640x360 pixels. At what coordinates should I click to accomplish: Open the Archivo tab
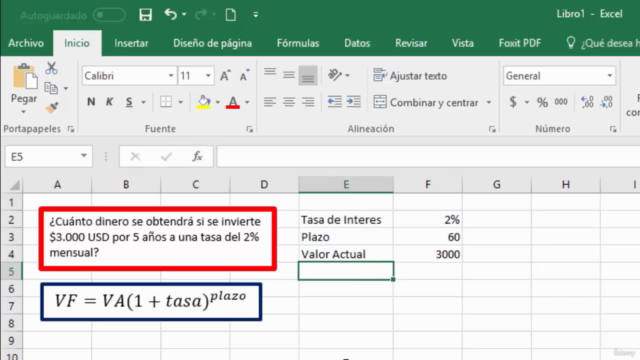tap(26, 43)
